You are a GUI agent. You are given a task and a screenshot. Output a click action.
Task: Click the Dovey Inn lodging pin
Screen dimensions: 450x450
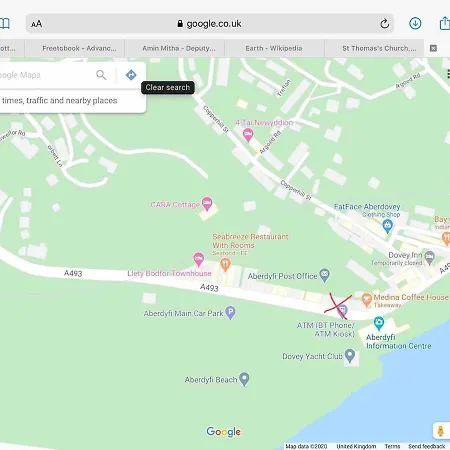430,257
